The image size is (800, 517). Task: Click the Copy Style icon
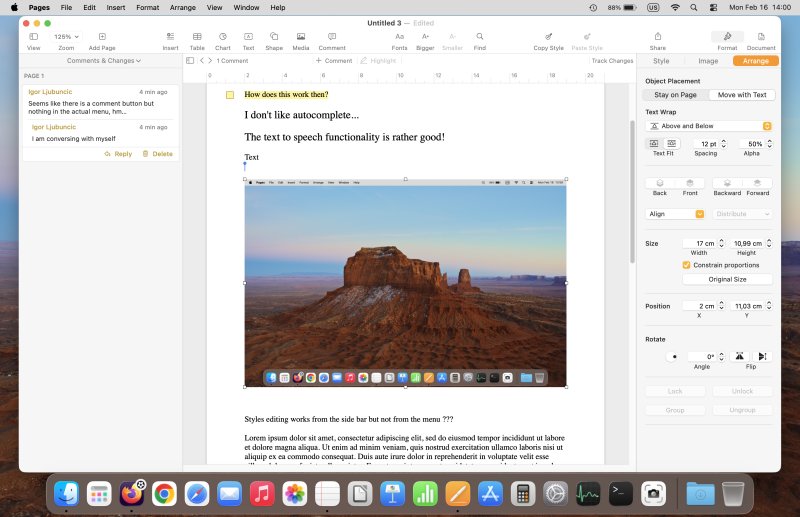coord(548,37)
